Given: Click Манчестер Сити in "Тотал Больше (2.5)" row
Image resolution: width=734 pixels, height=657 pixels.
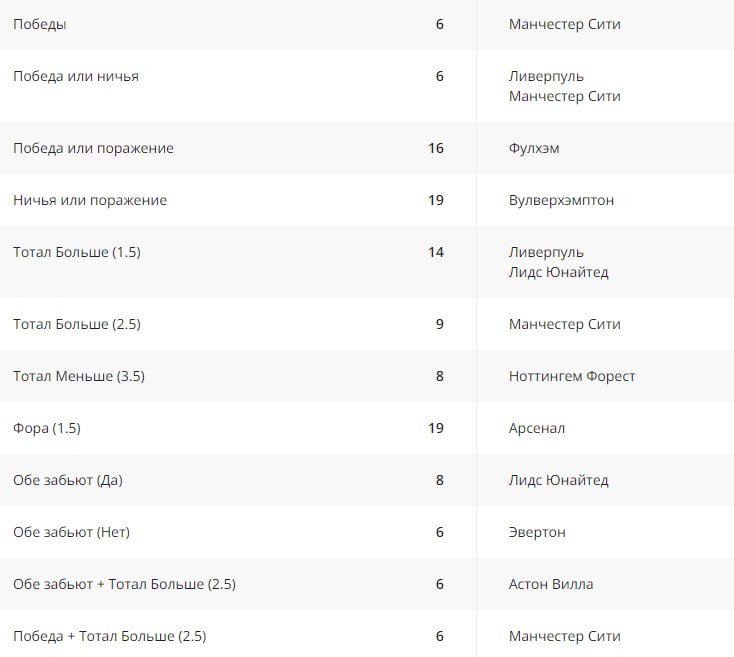Looking at the screenshot, I should coord(564,324).
